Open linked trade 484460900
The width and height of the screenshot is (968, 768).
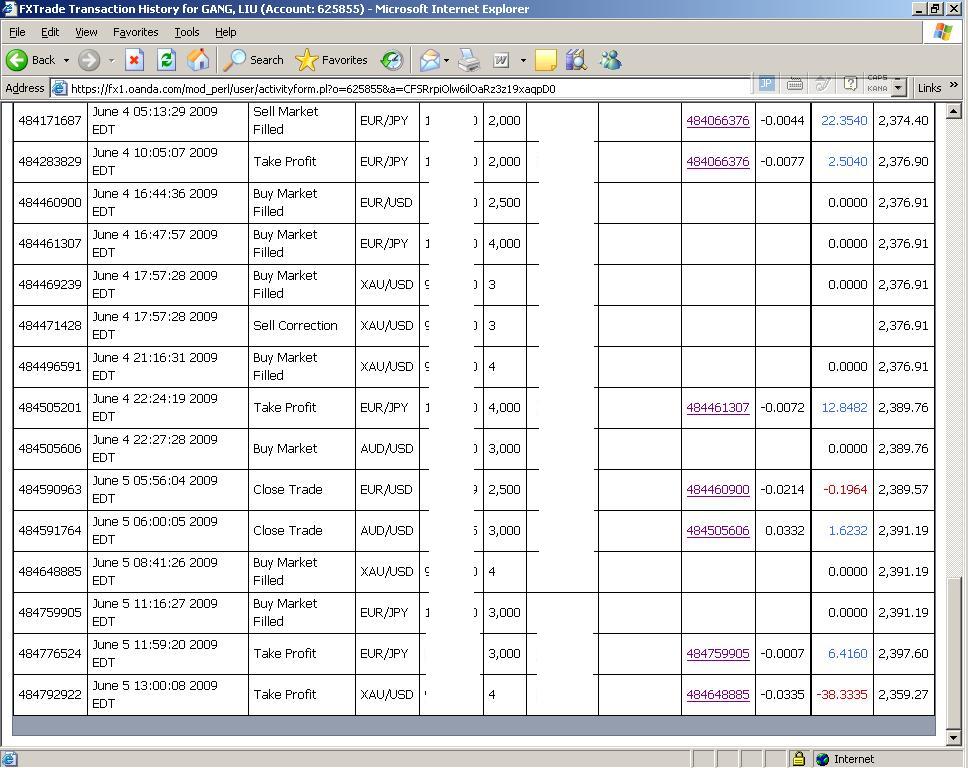tap(718, 490)
